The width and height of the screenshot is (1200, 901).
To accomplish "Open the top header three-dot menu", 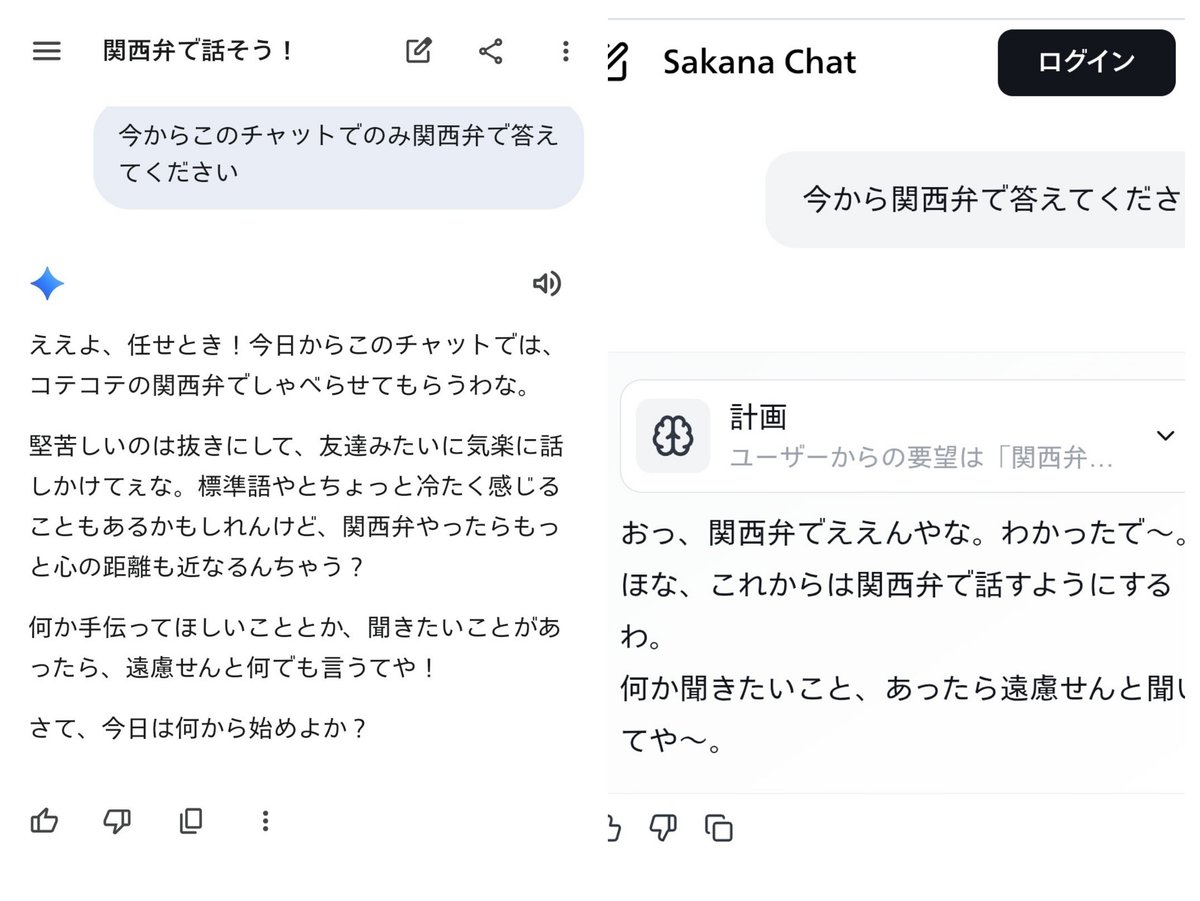I will pyautogui.click(x=565, y=51).
